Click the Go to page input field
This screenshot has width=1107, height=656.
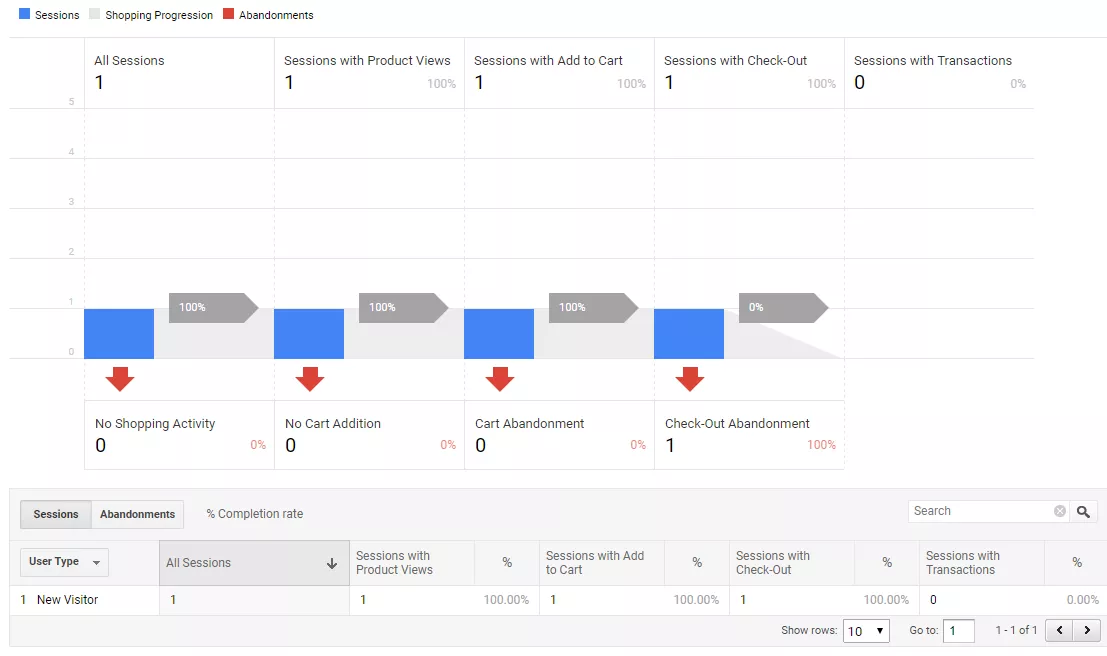pos(959,631)
